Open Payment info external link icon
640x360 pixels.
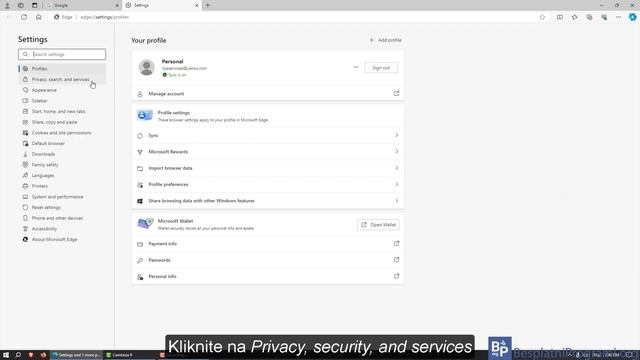pyautogui.click(x=396, y=244)
